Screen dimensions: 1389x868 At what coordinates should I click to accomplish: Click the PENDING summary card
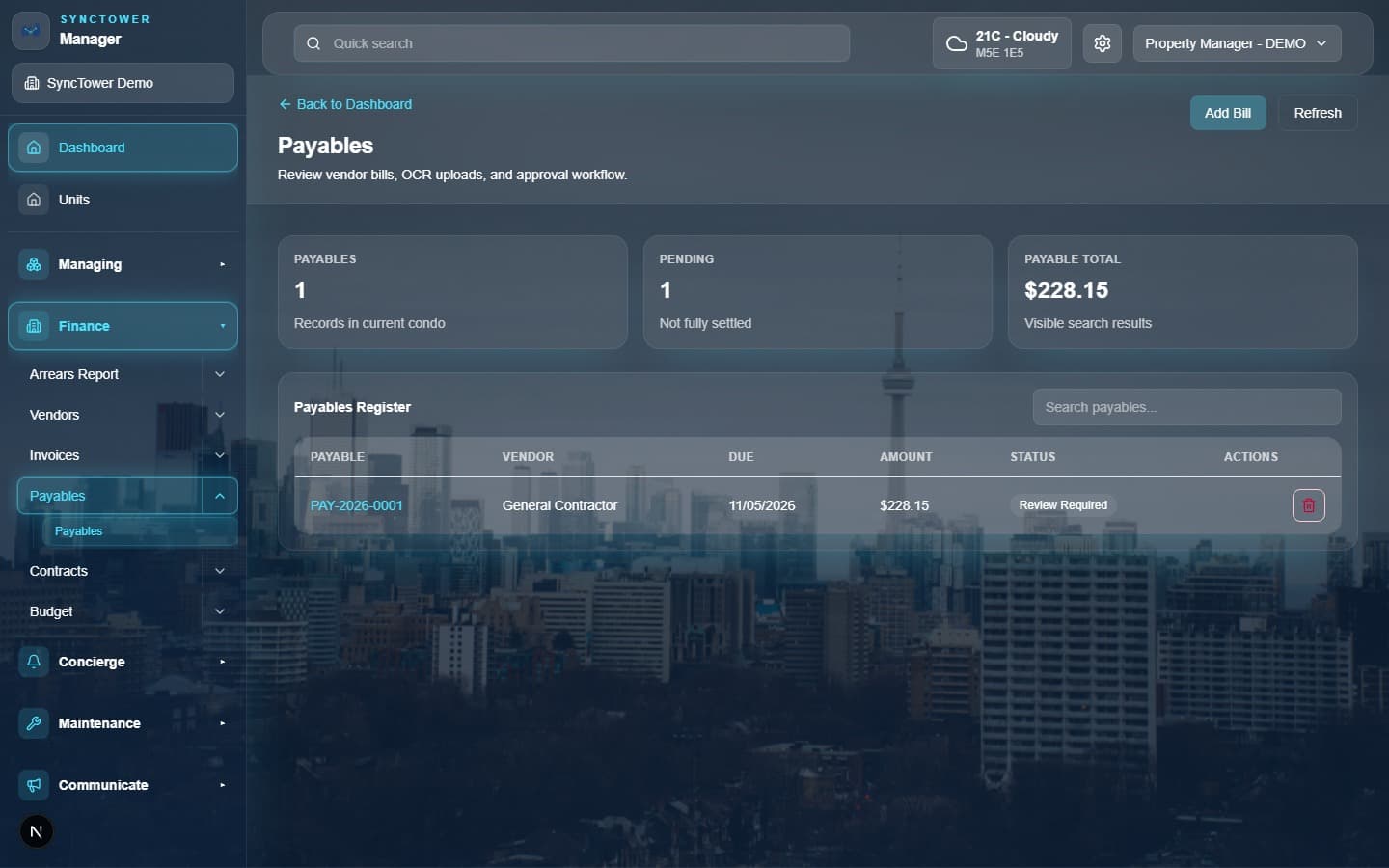[x=818, y=292]
